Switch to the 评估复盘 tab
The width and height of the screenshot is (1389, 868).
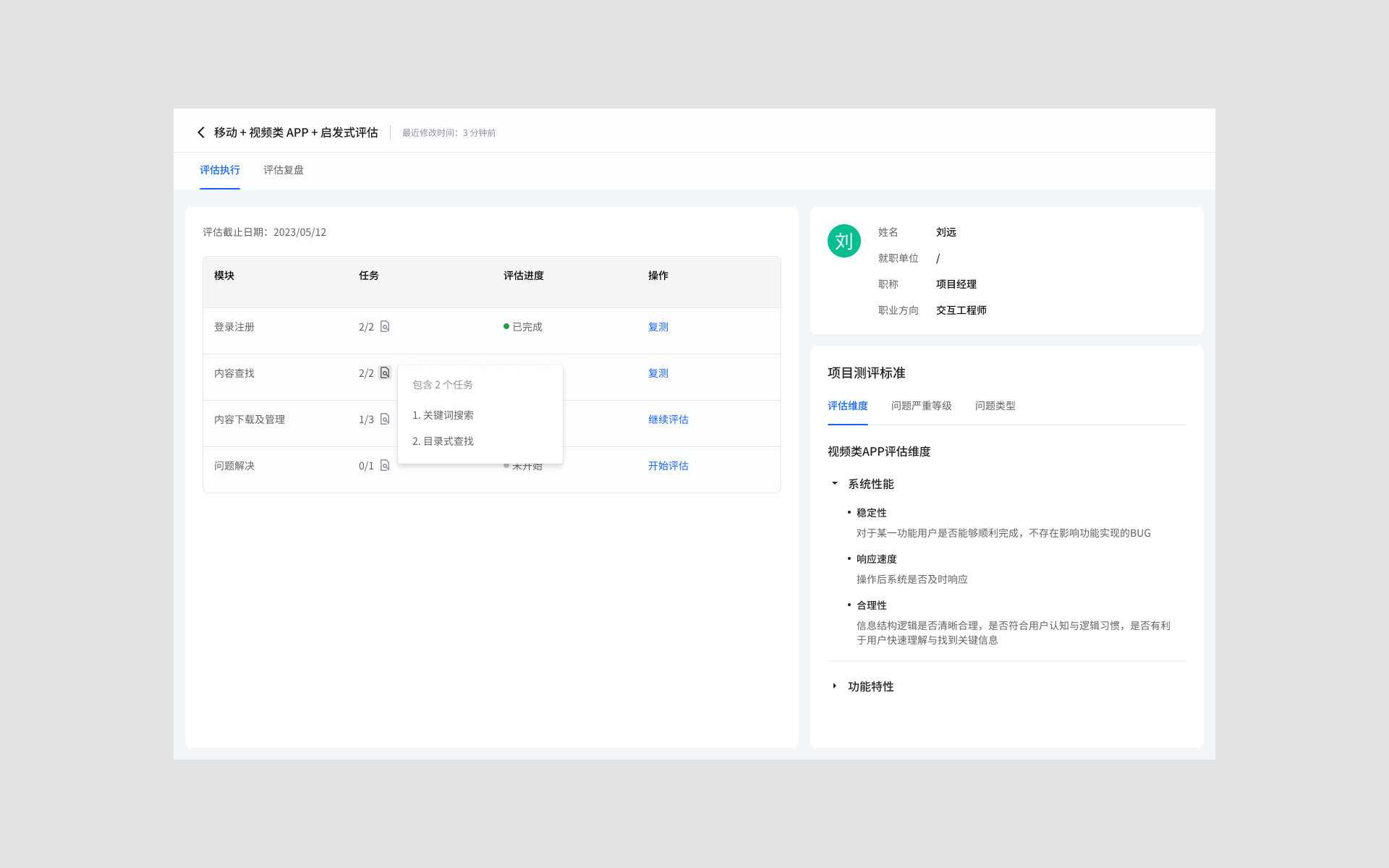pos(283,170)
